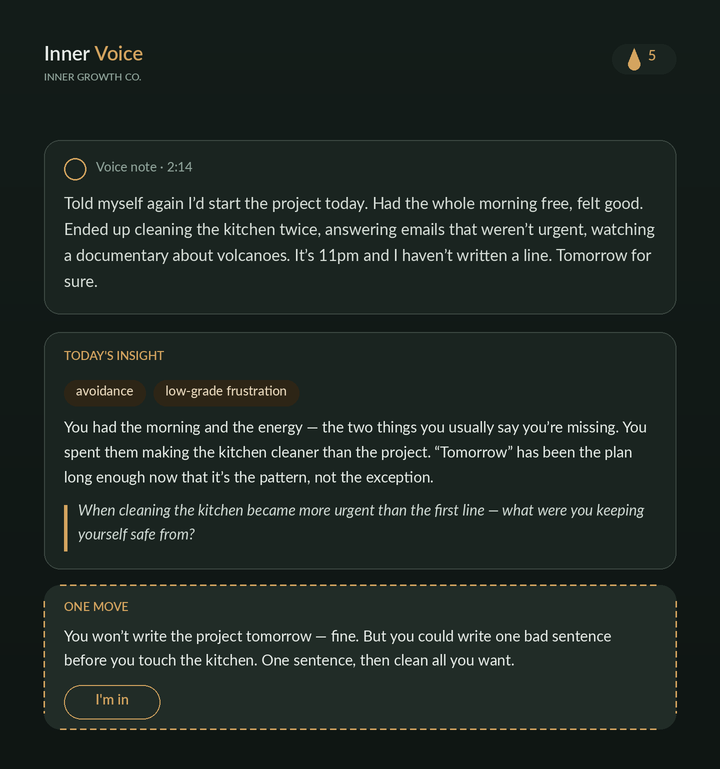Click the Inner Voice logo title

(93, 53)
